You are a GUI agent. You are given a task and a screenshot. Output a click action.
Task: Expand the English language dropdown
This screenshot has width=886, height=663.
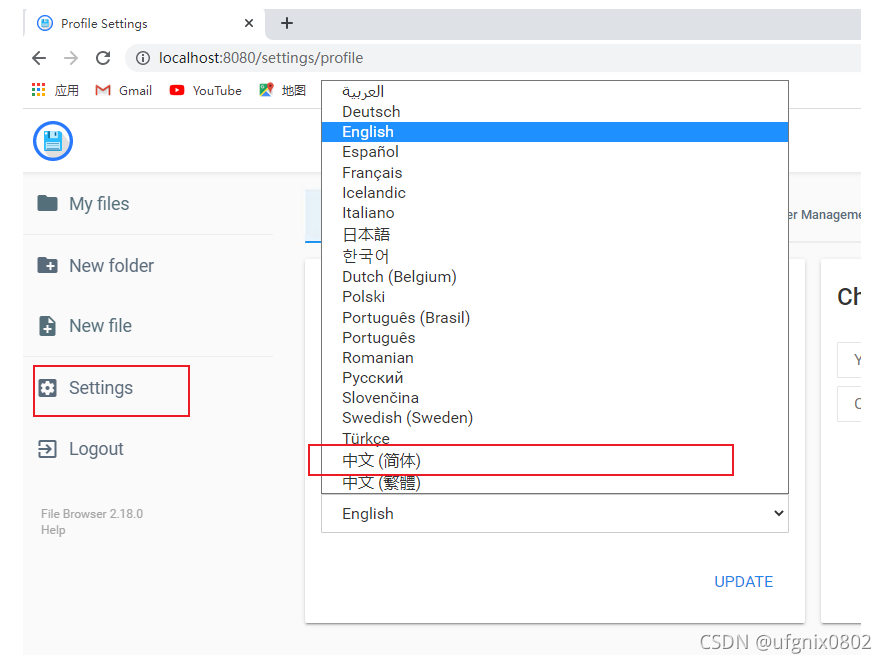click(x=554, y=514)
